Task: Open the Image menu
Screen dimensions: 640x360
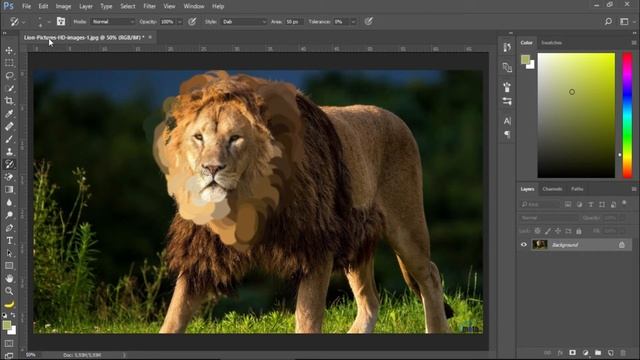Action: [x=63, y=6]
